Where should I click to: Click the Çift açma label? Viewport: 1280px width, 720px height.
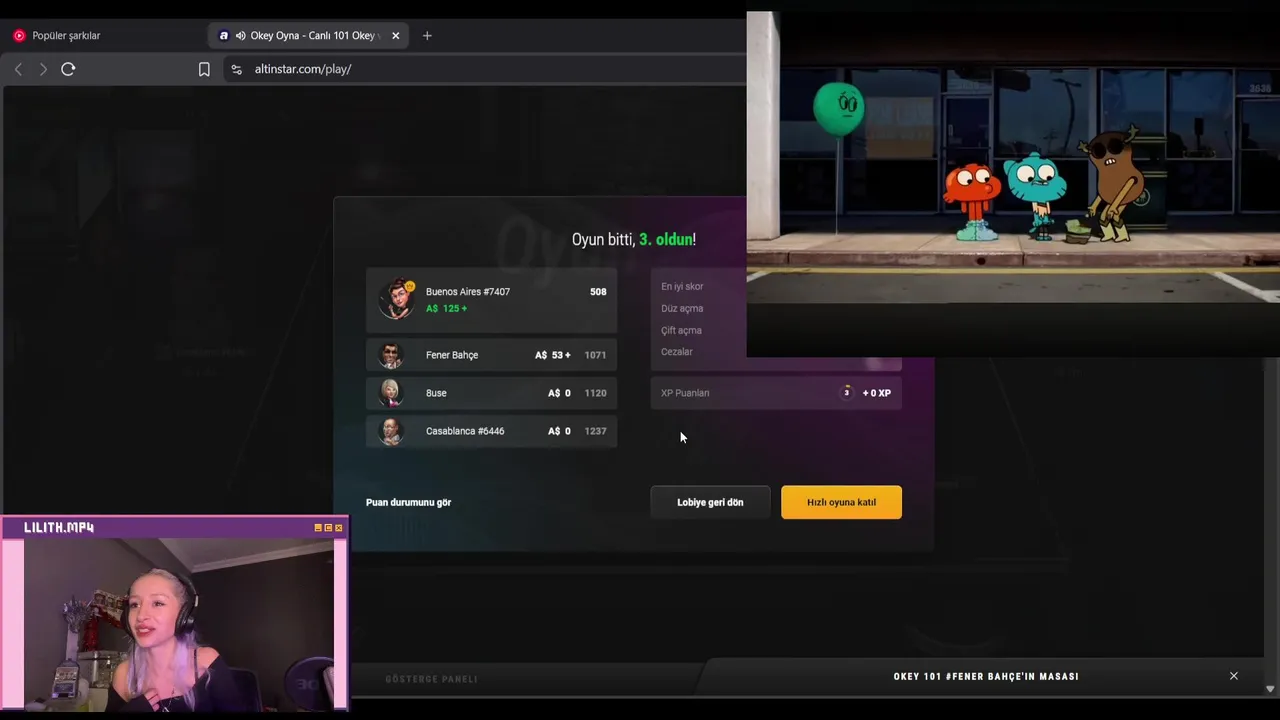coord(681,330)
